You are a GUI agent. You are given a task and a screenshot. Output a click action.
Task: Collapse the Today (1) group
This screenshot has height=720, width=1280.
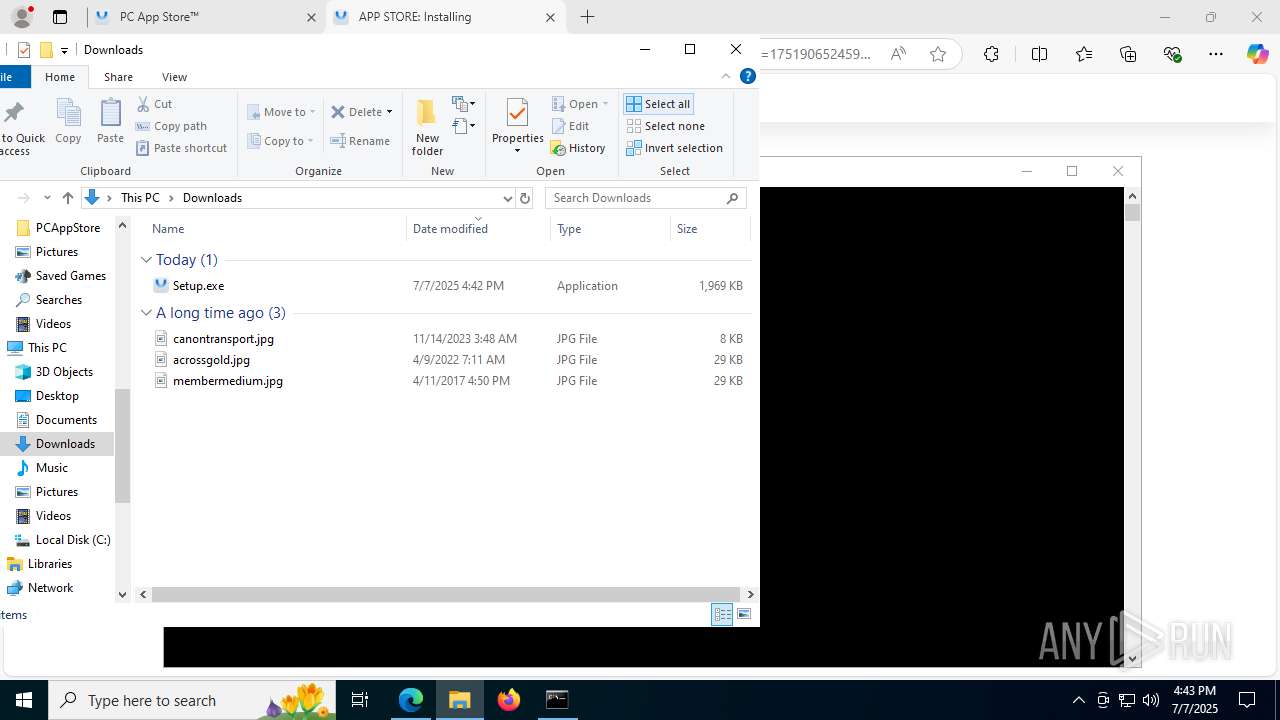pyautogui.click(x=146, y=260)
